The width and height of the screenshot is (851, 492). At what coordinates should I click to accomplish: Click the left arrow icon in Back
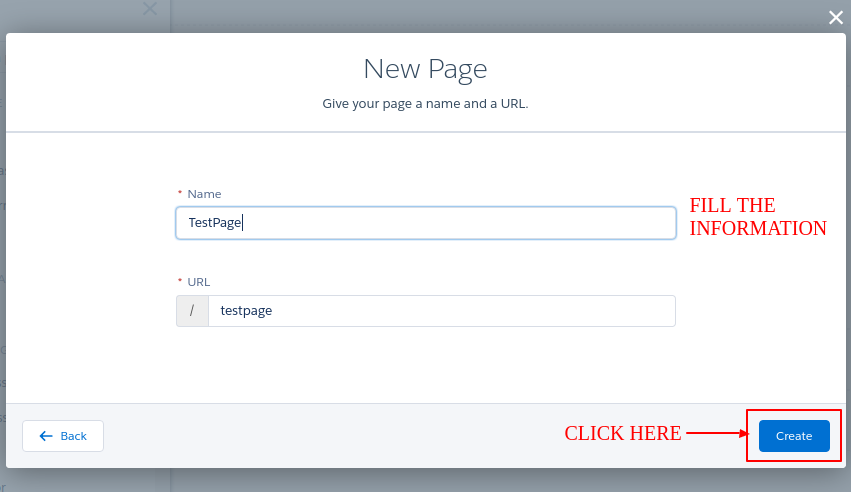45,436
